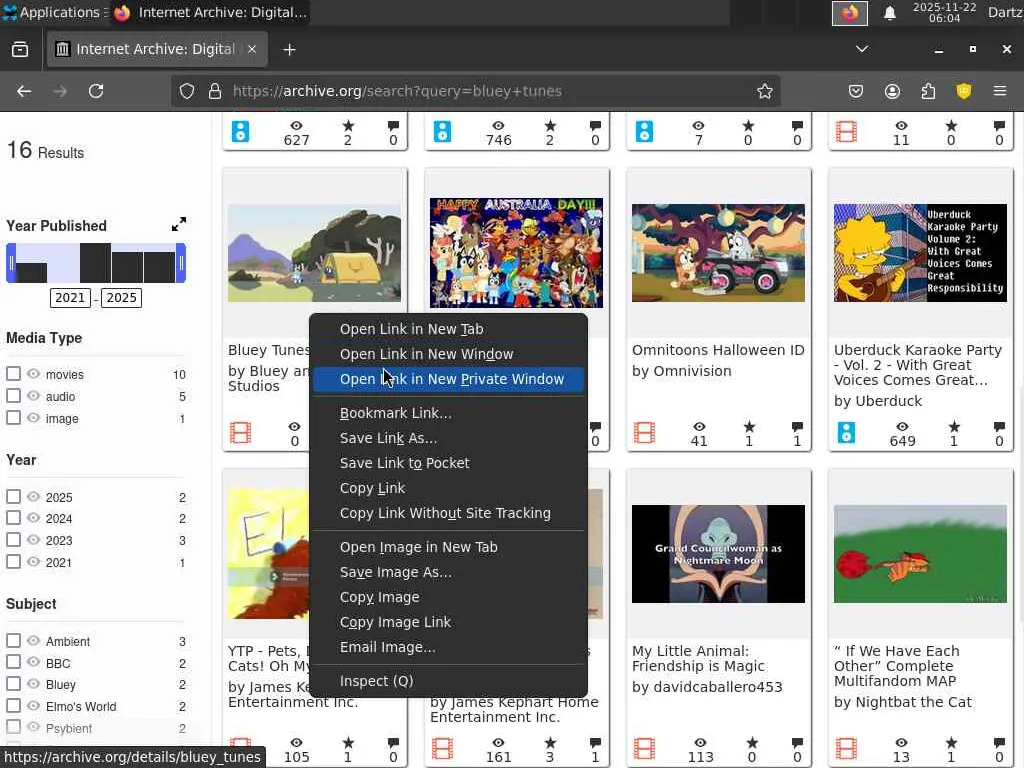
Task: Check the movies media type checkbox
Action: (13, 374)
